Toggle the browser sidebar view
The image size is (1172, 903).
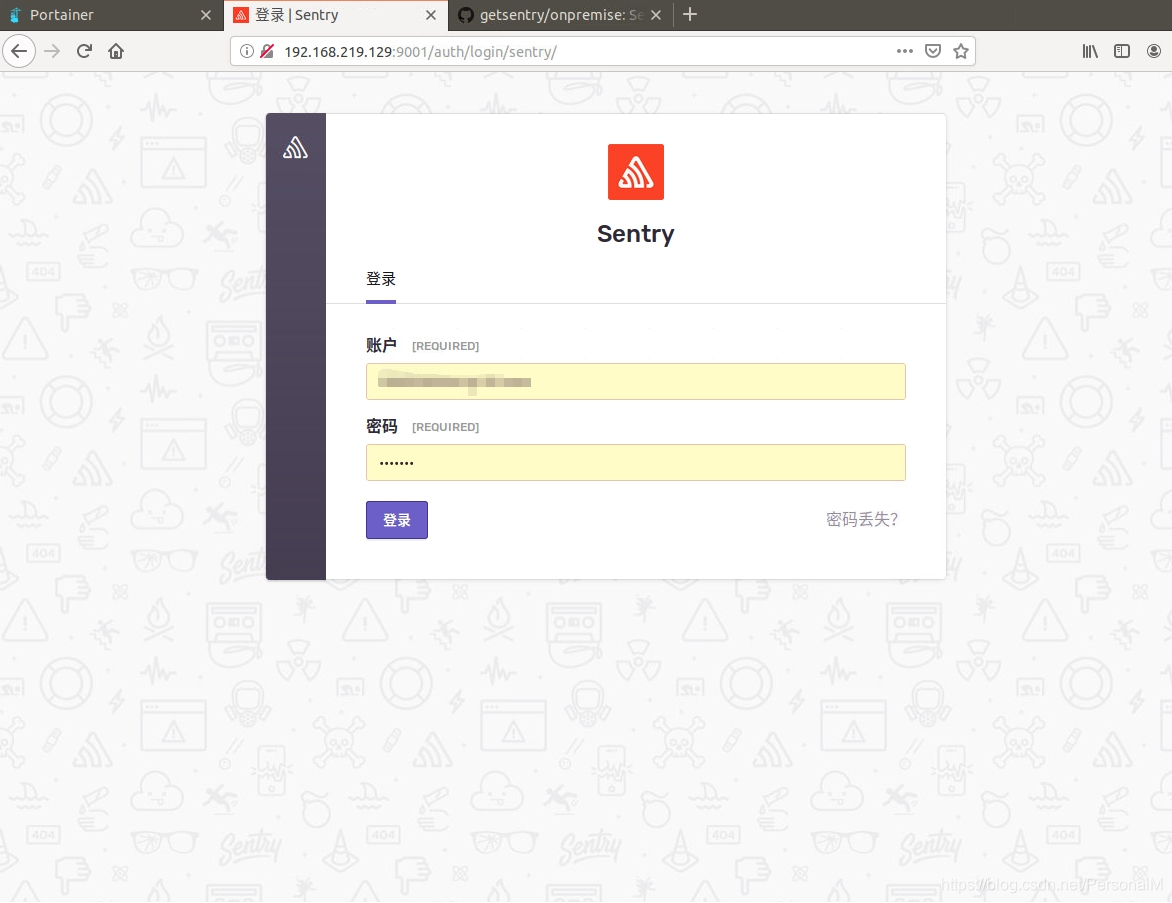pos(1122,52)
